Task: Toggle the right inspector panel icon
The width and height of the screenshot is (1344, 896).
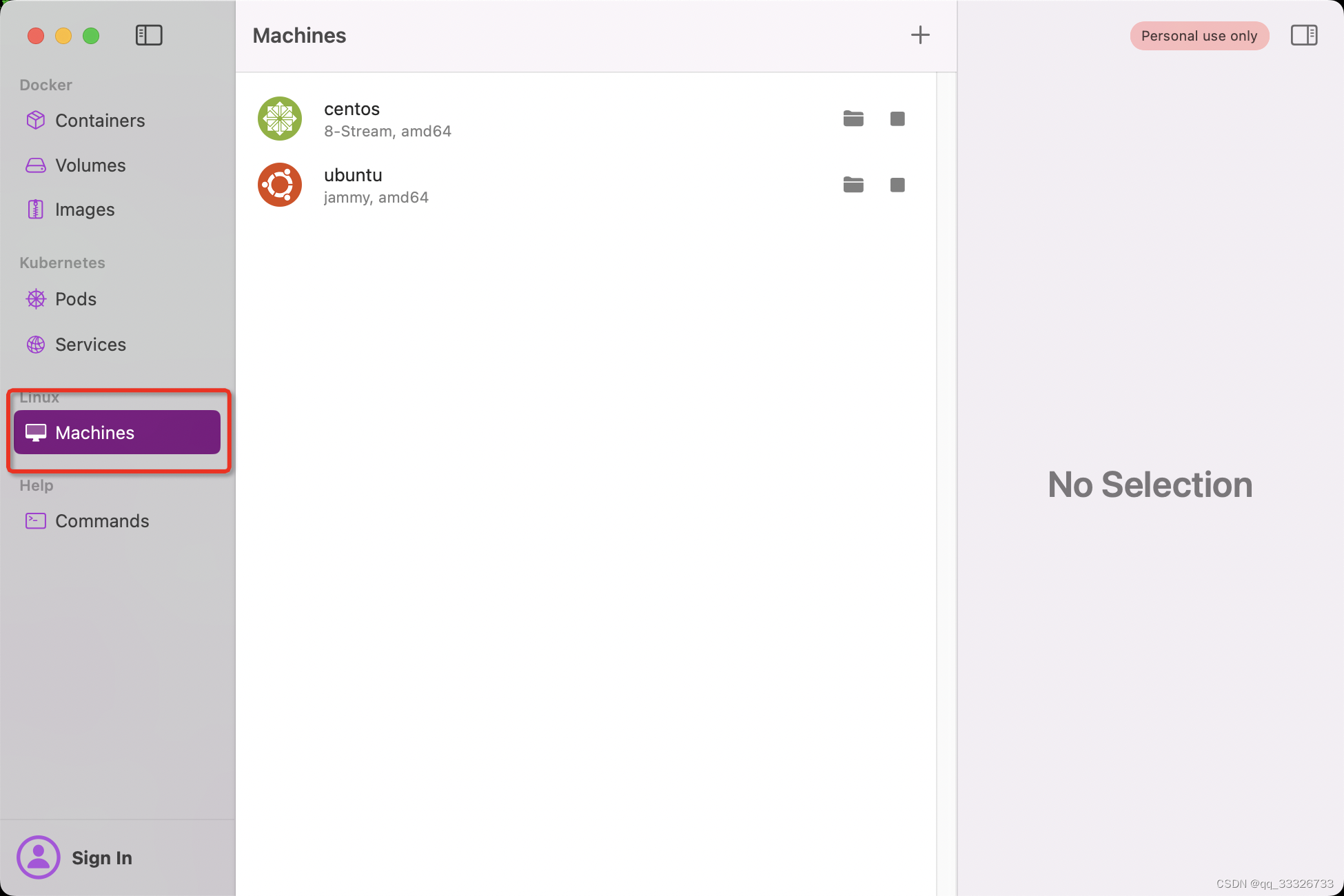Action: (x=1303, y=35)
